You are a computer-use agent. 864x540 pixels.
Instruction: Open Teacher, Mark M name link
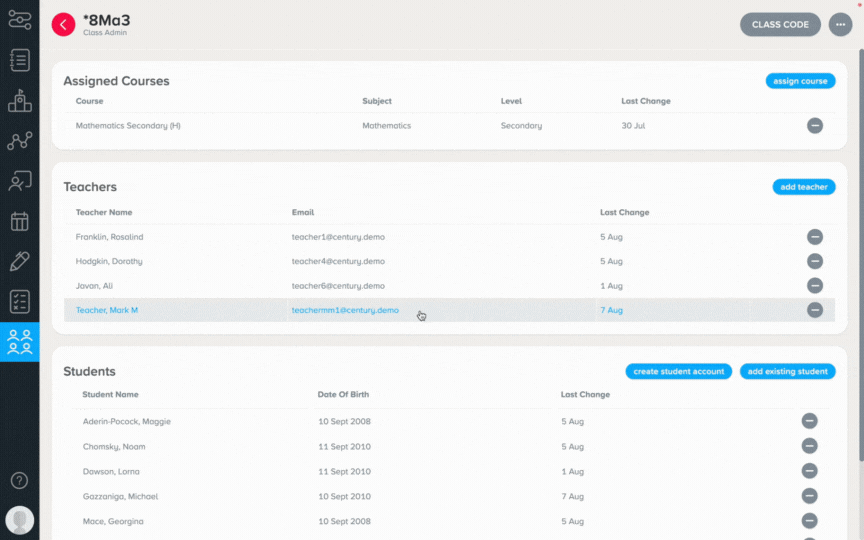click(107, 310)
